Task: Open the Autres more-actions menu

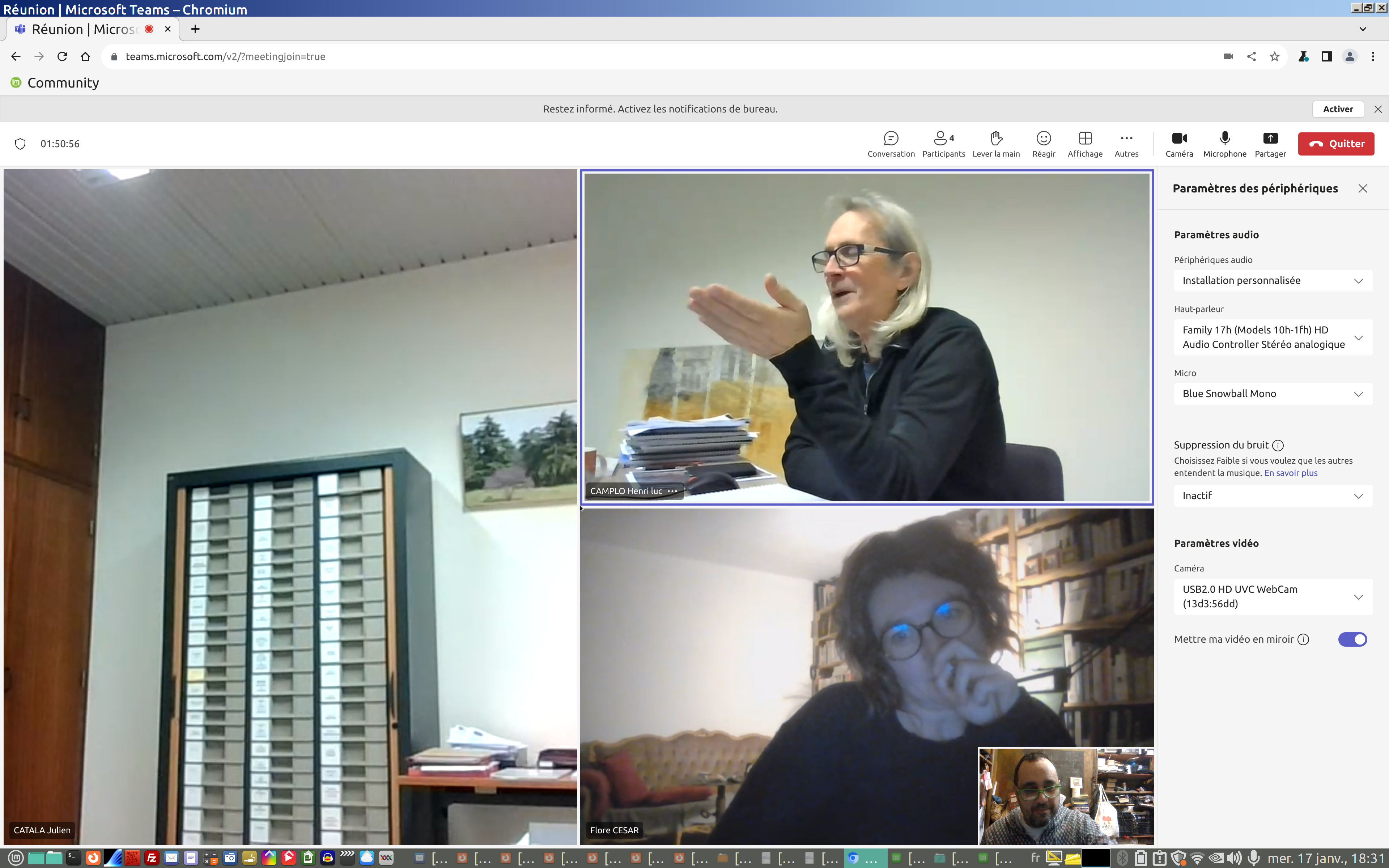Action: click(x=1126, y=144)
